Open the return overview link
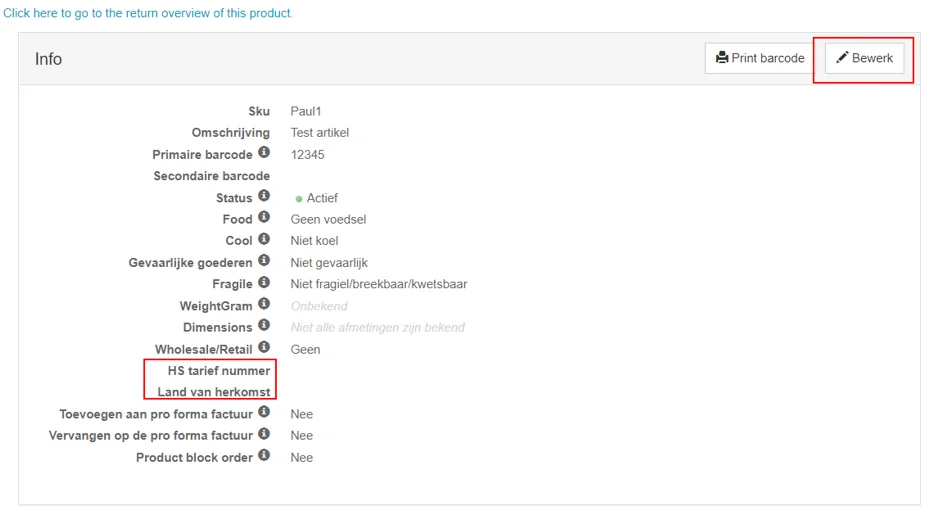Screen dimensions: 931x514 click(148, 13)
